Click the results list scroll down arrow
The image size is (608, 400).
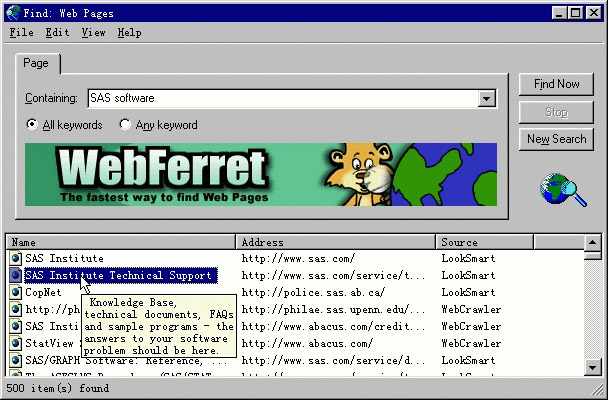tap(592, 368)
